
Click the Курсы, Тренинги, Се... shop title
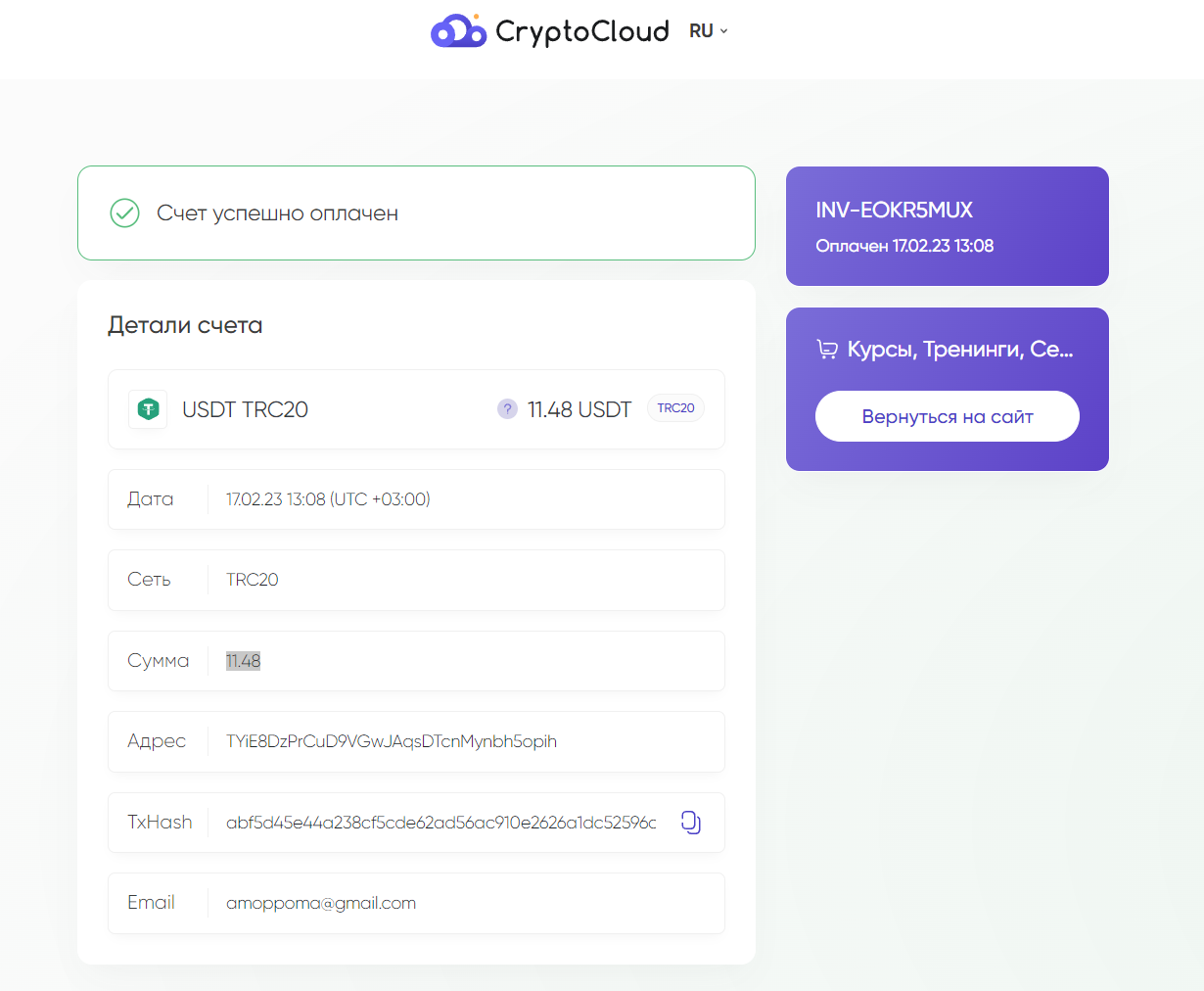960,350
